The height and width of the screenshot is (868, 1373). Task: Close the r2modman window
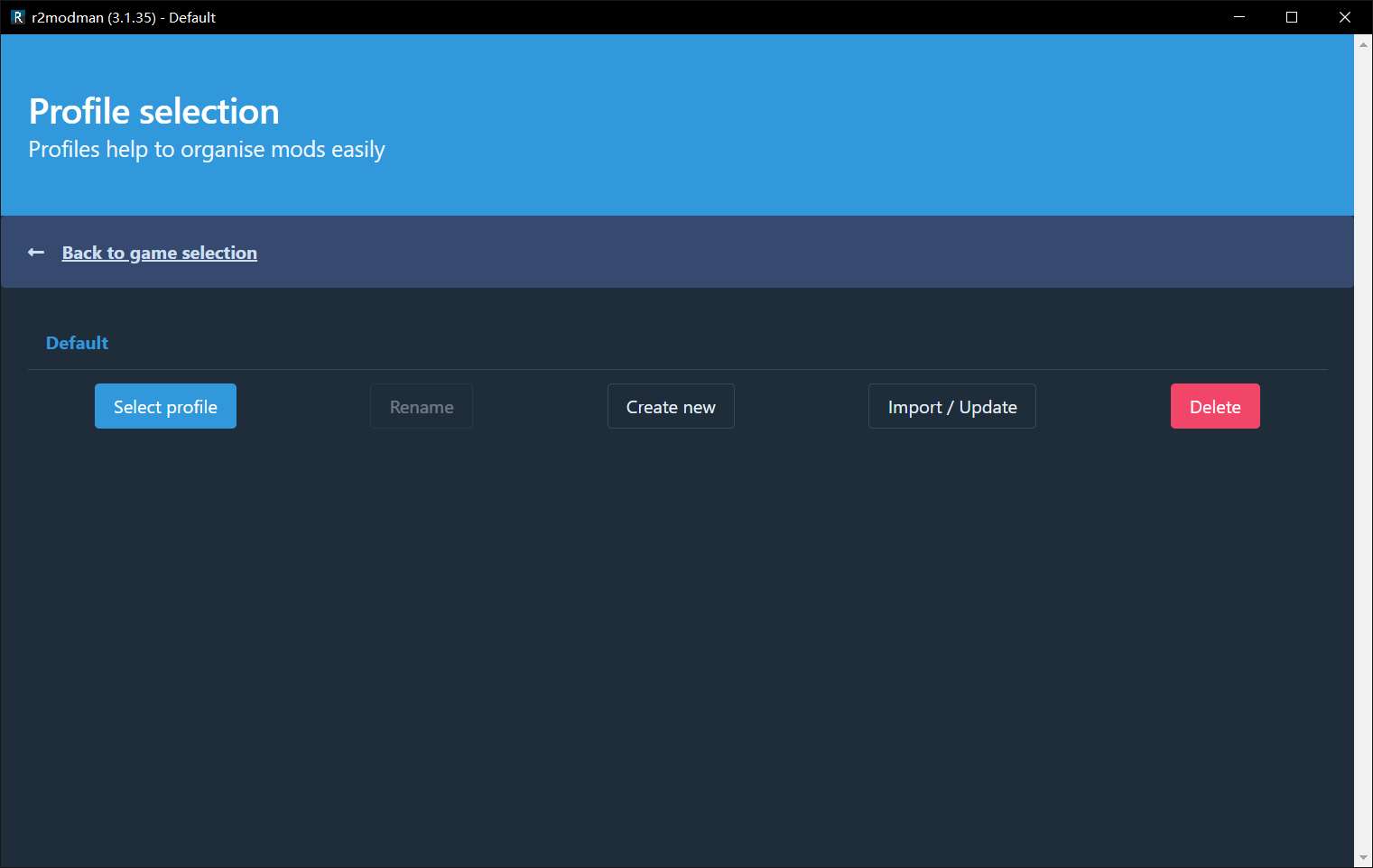(x=1344, y=17)
